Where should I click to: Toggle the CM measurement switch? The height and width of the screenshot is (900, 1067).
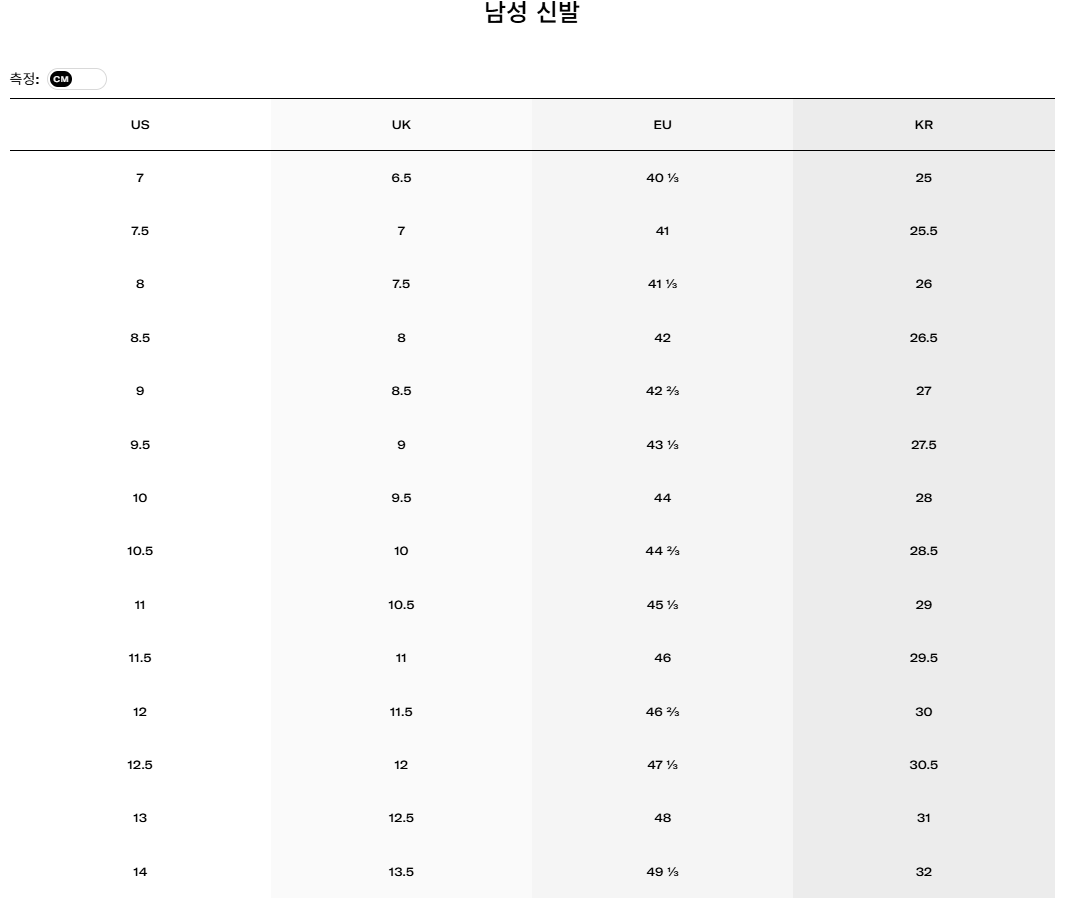click(77, 79)
